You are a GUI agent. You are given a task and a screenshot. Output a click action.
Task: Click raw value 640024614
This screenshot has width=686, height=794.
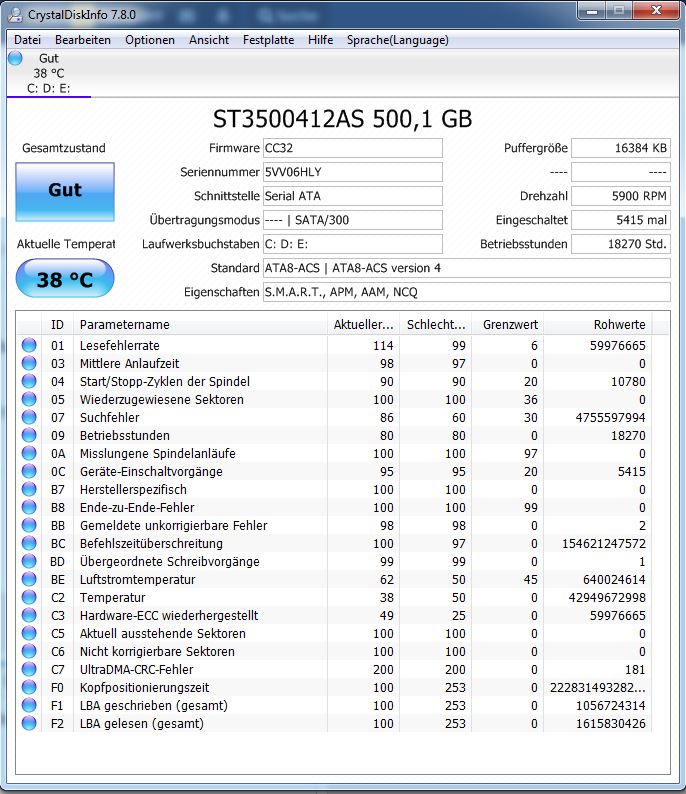[614, 580]
